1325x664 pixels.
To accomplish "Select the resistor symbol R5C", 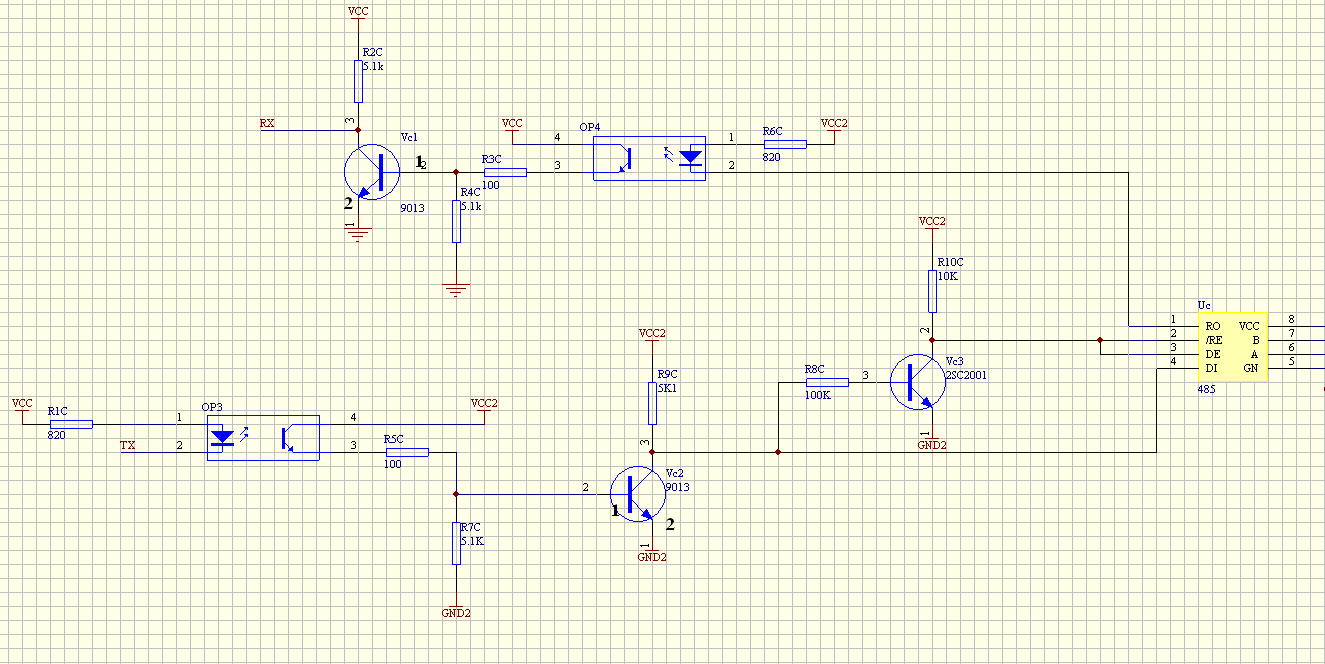I will click(x=407, y=452).
